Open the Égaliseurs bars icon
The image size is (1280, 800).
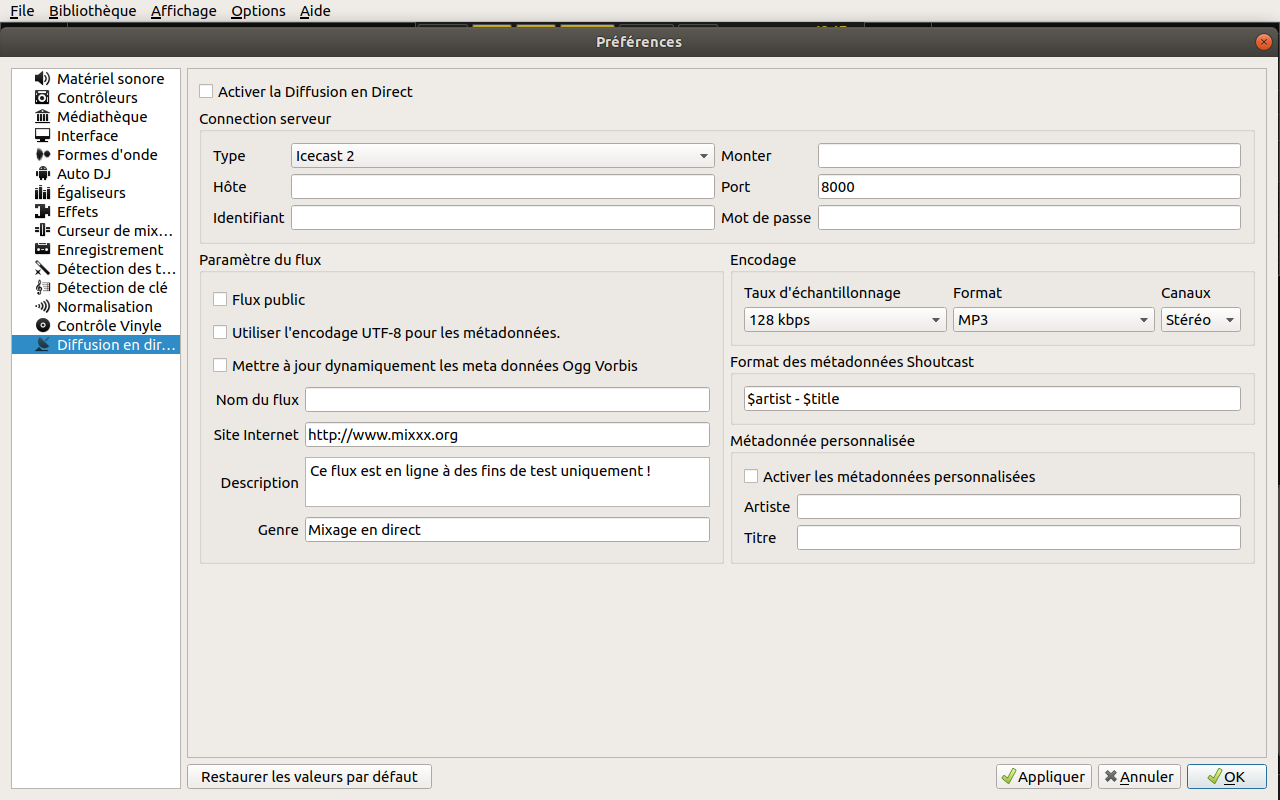point(42,193)
